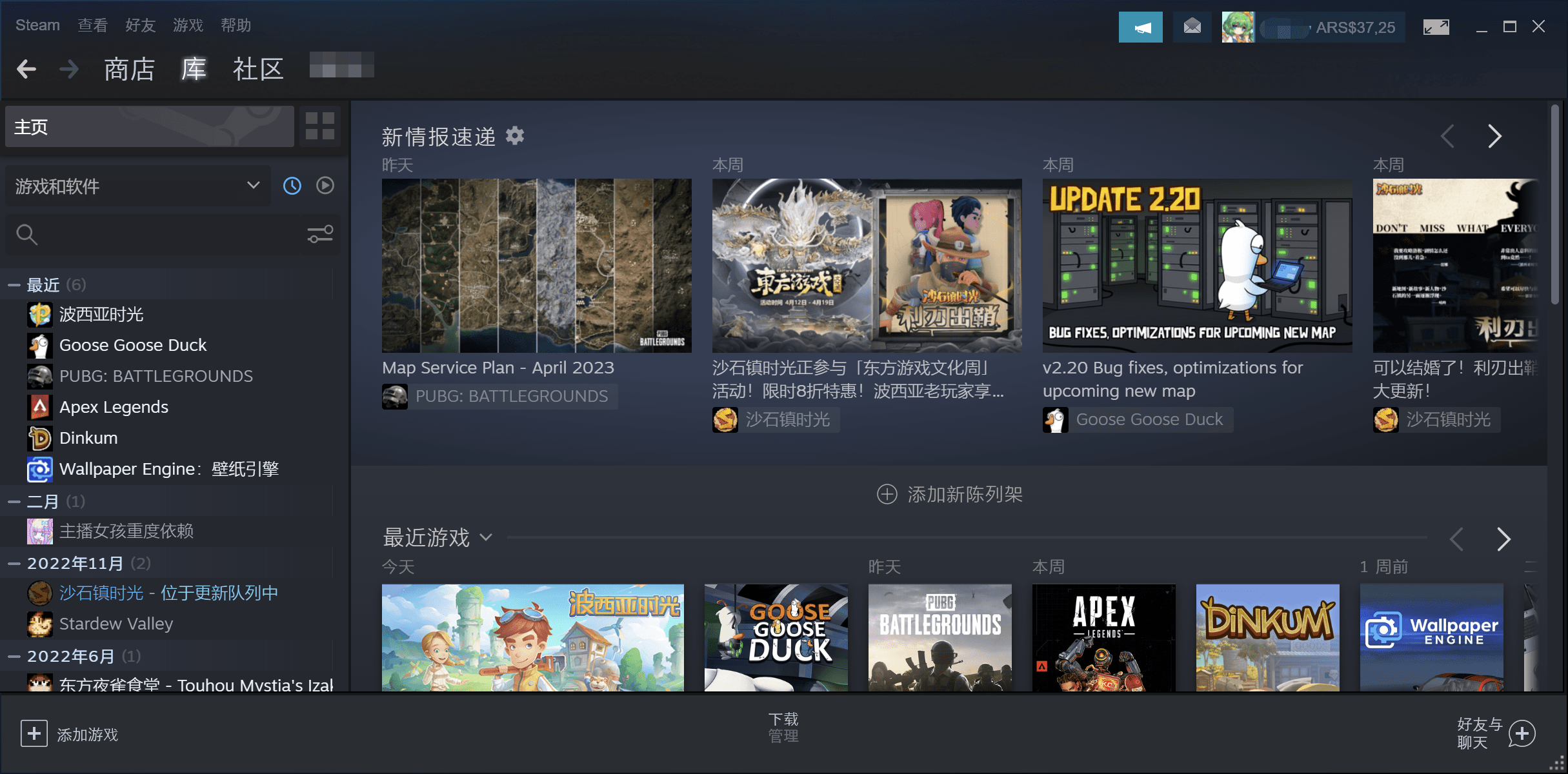Click the add new shelf plus icon
The image size is (1568, 774).
[x=887, y=494]
